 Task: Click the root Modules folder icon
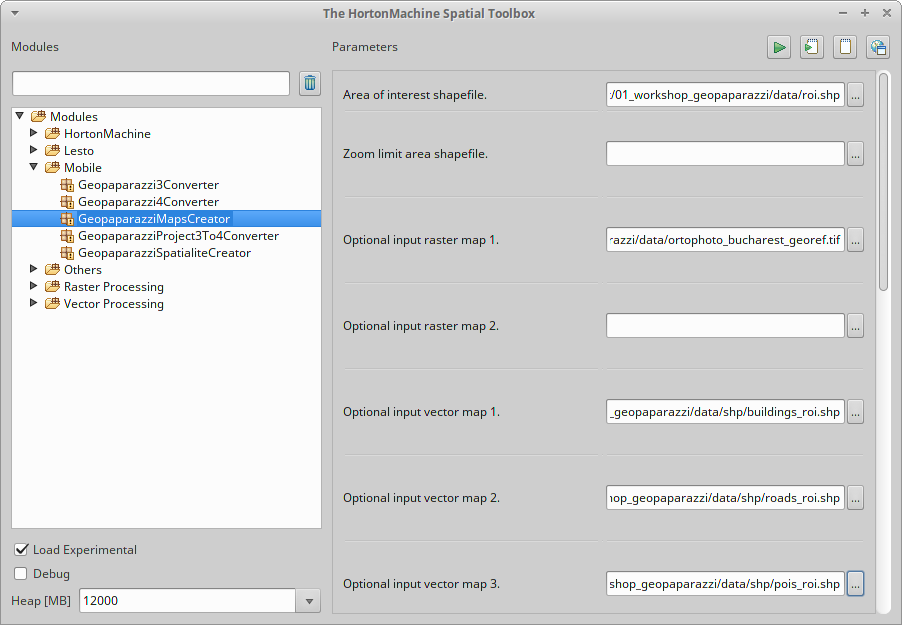click(39, 116)
